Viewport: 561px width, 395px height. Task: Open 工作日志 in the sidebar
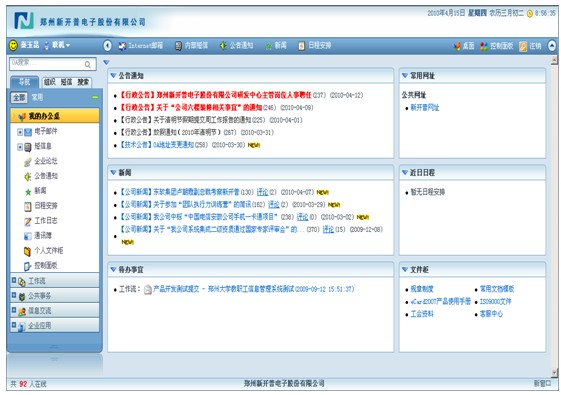coord(45,220)
